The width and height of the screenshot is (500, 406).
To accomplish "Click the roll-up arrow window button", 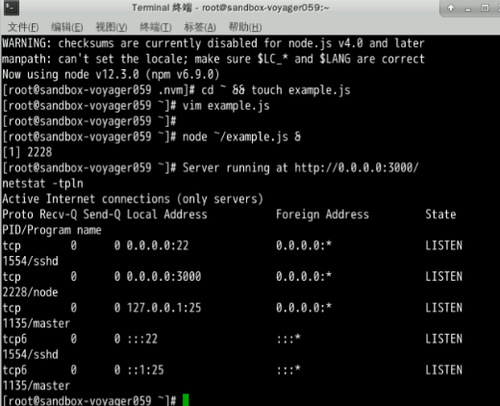I will pyautogui.click(x=451, y=8).
